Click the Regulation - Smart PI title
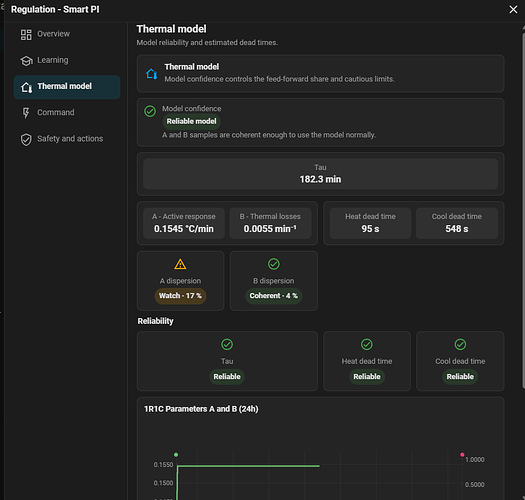Image resolution: width=525 pixels, height=500 pixels. (55, 9)
